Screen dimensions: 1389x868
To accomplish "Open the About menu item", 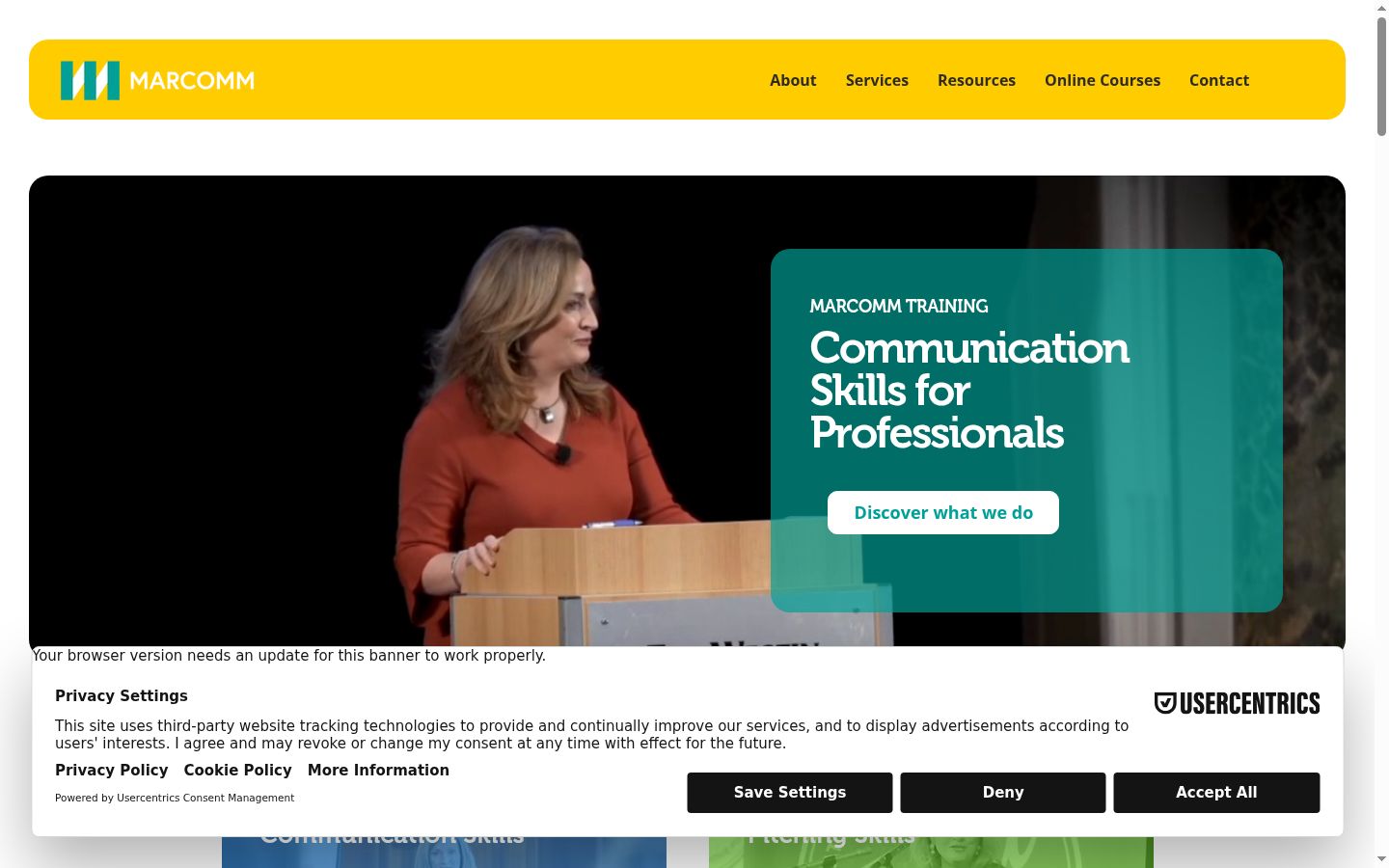I will tap(793, 80).
